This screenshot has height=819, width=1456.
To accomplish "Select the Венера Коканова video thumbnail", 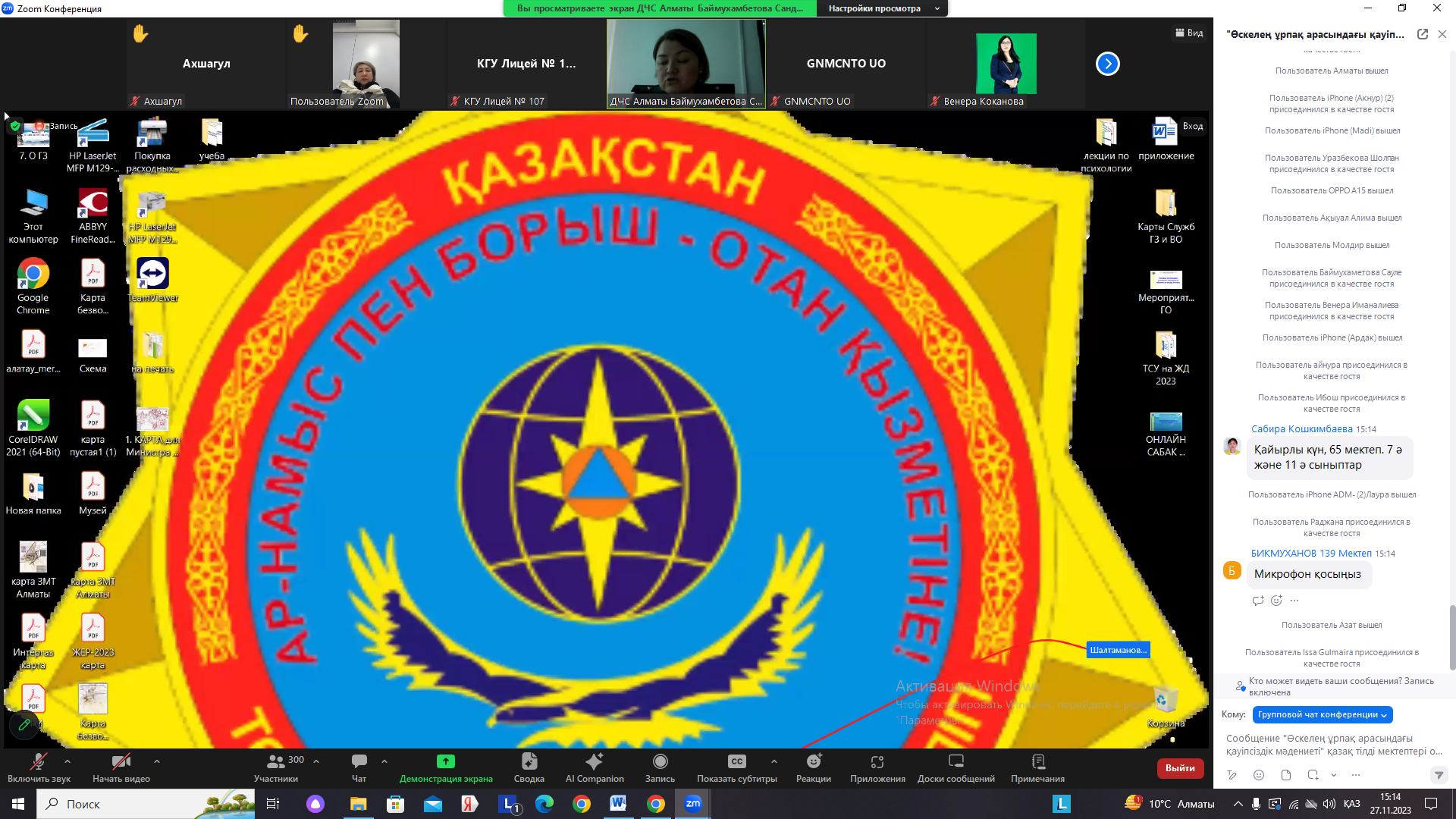I will pos(1006,64).
